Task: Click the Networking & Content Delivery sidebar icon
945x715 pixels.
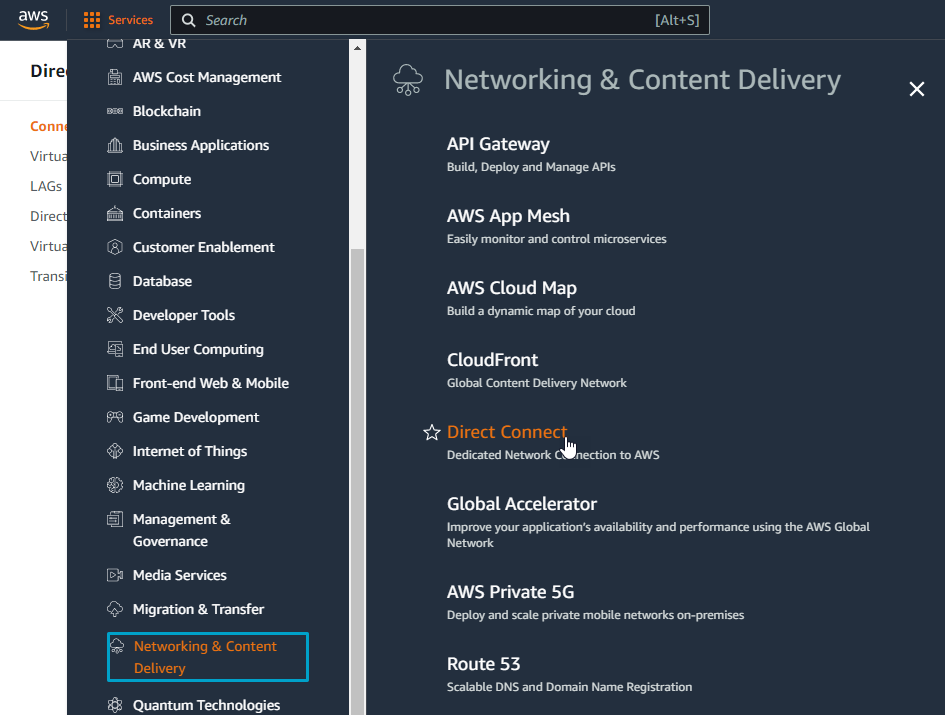Action: (x=117, y=646)
